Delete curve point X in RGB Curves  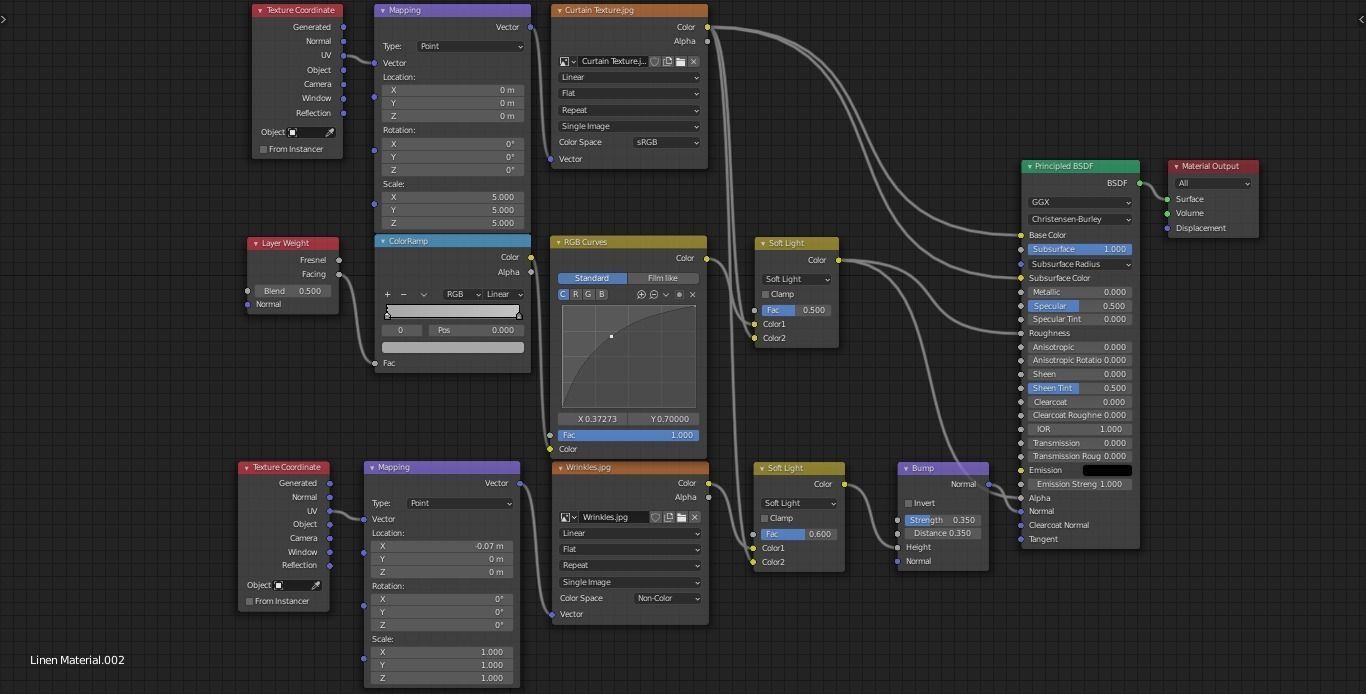point(693,295)
